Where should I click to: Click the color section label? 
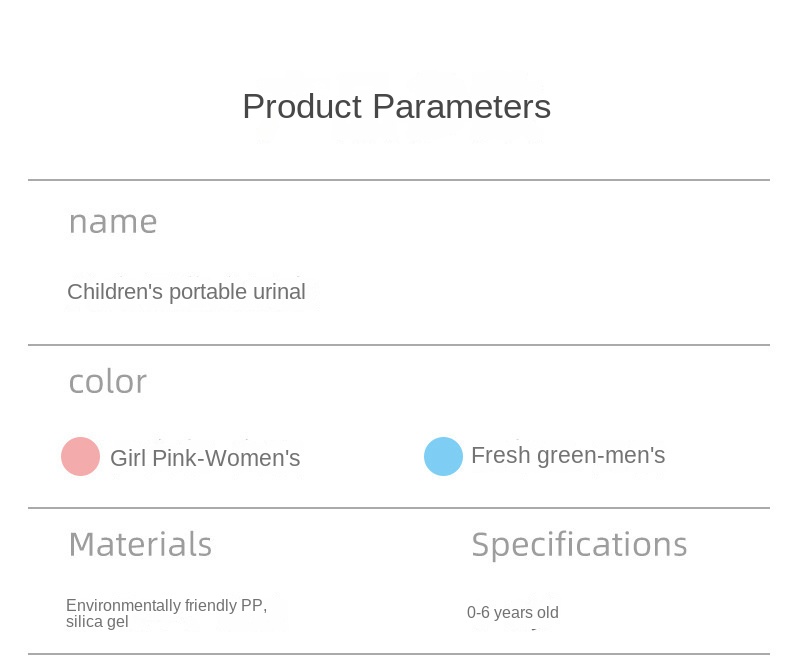(107, 381)
